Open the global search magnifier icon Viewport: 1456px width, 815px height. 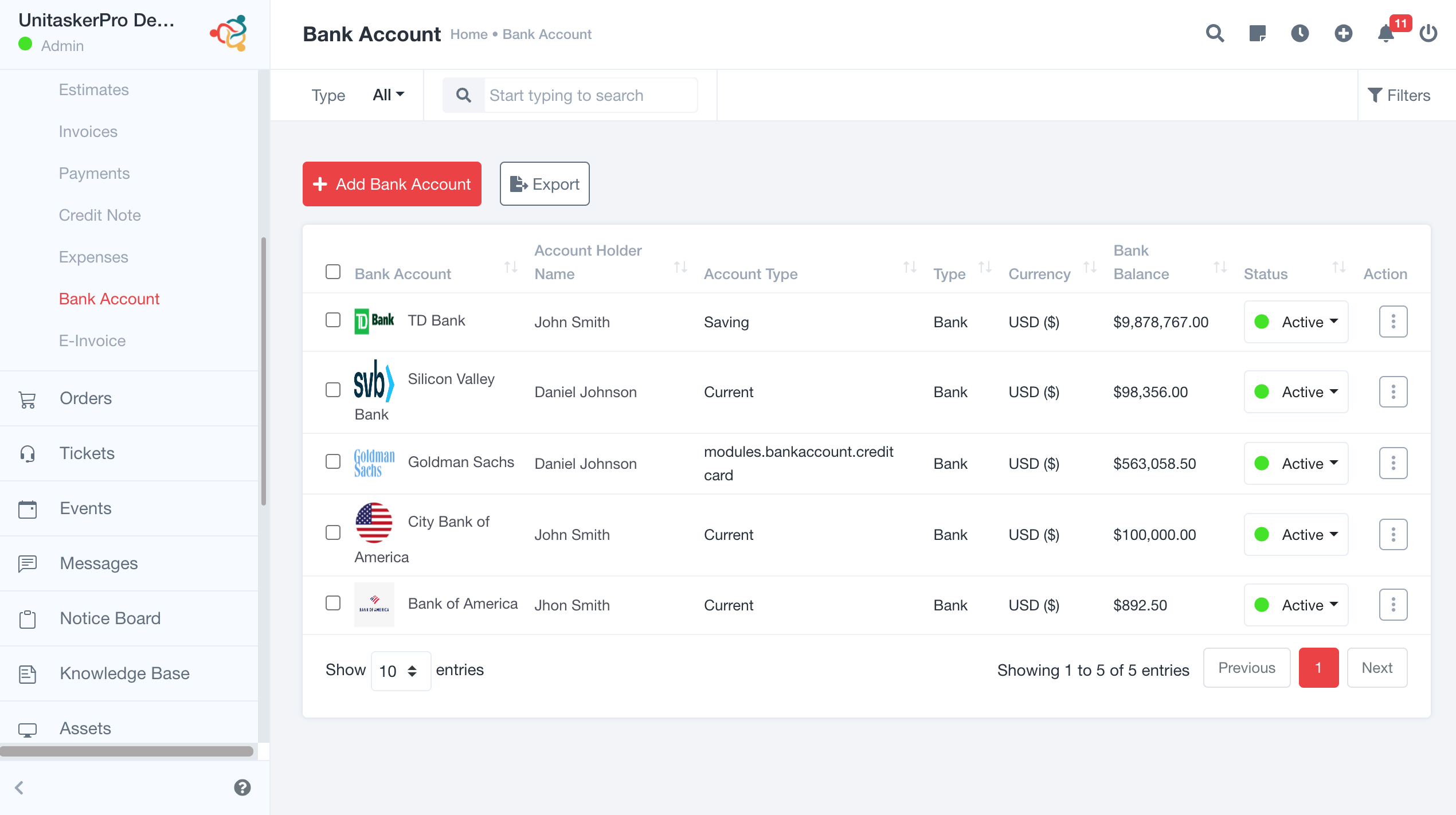(x=1215, y=33)
